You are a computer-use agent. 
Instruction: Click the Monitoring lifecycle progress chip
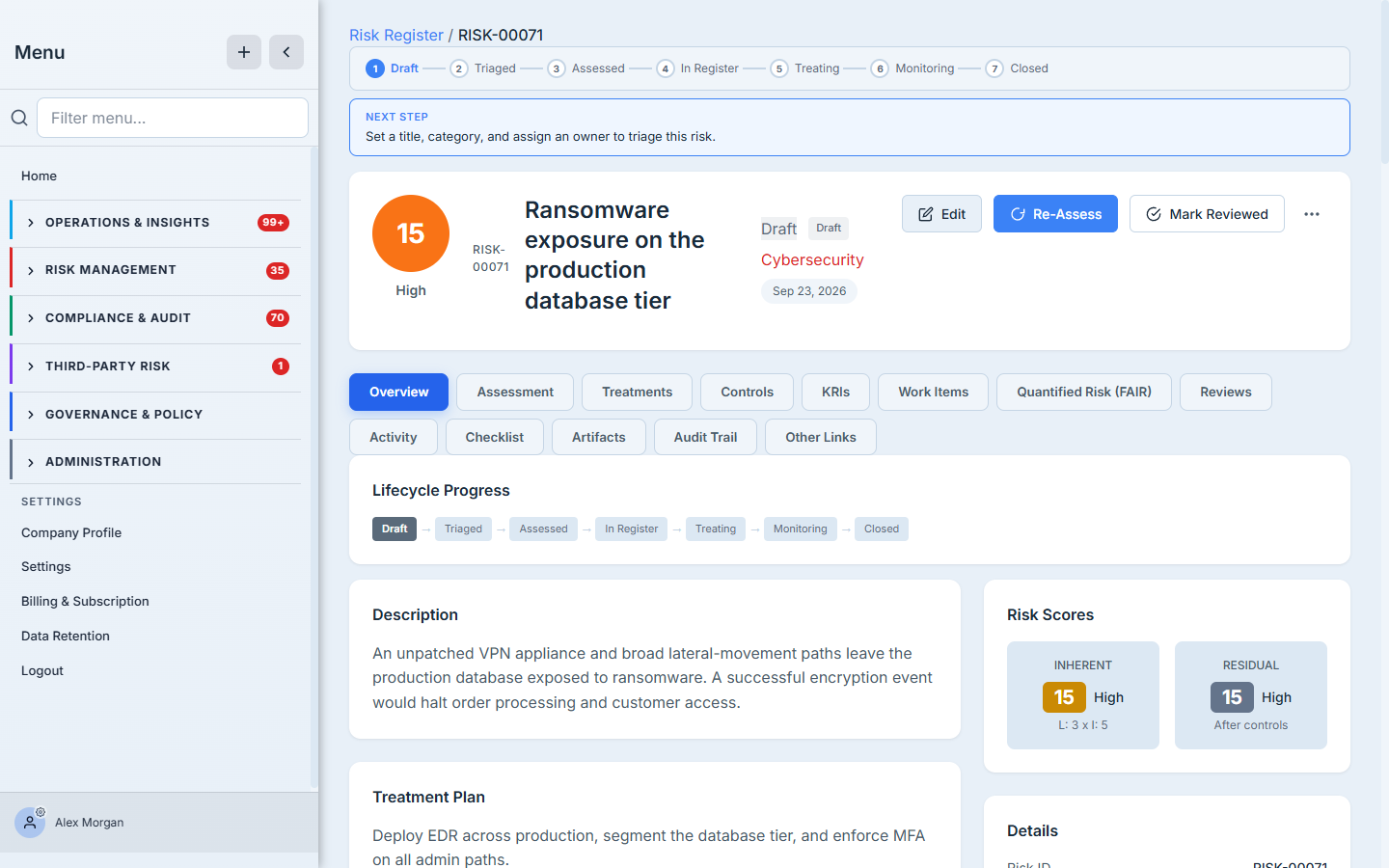click(800, 529)
